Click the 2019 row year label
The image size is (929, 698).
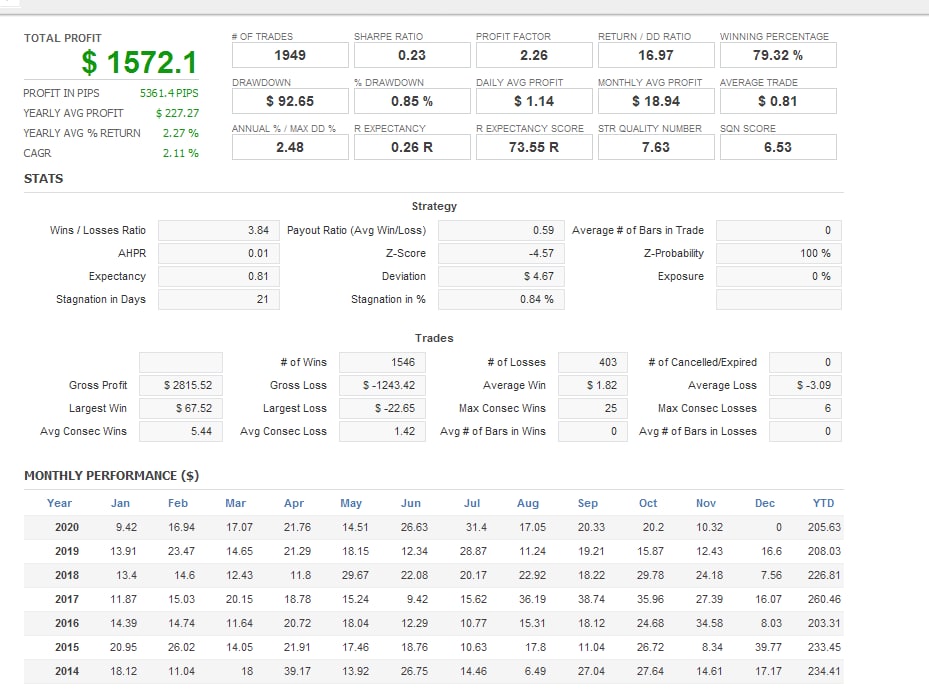pos(67,552)
